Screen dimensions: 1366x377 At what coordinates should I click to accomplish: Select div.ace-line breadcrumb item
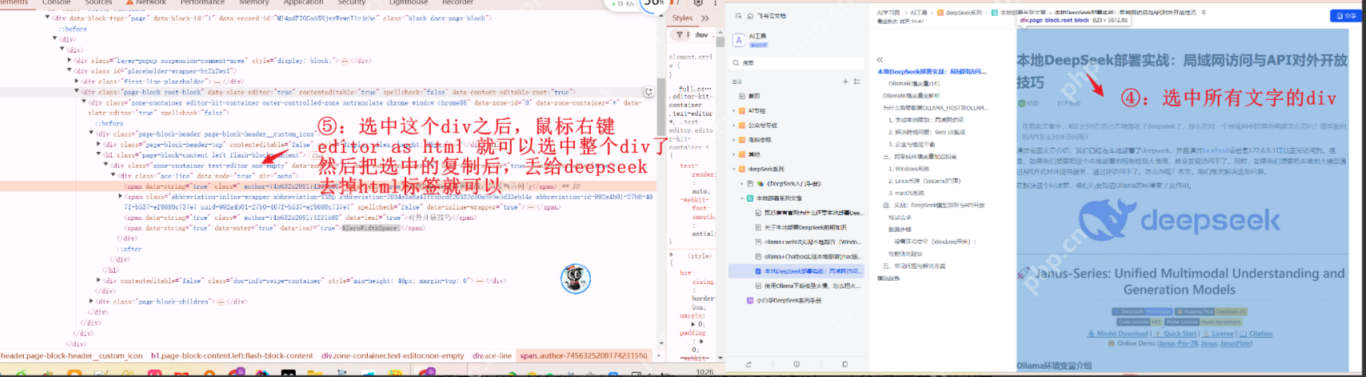pyautogui.click(x=493, y=355)
